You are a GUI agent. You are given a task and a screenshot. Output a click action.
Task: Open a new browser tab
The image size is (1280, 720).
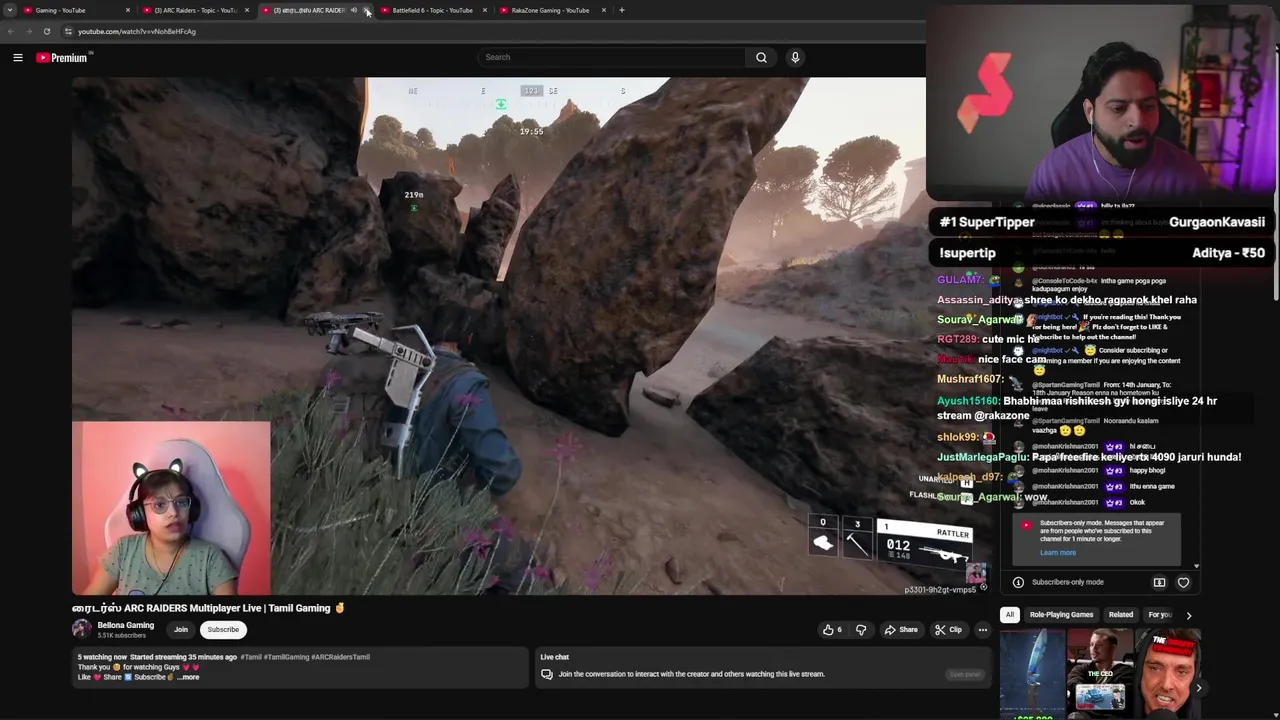[621, 10]
